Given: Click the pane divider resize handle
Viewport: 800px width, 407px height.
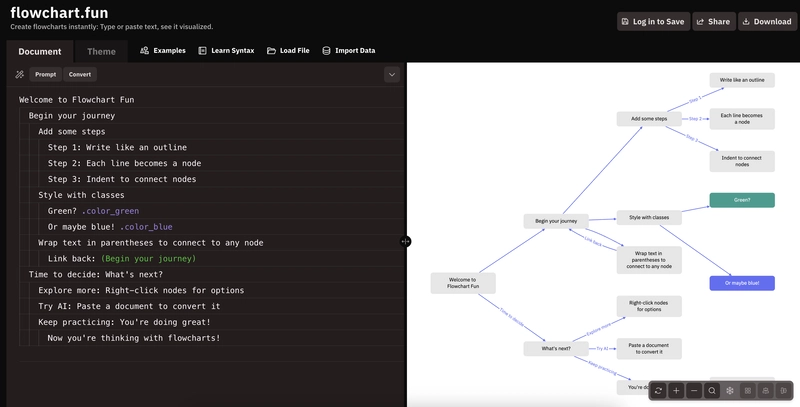Looking at the screenshot, I should point(405,242).
